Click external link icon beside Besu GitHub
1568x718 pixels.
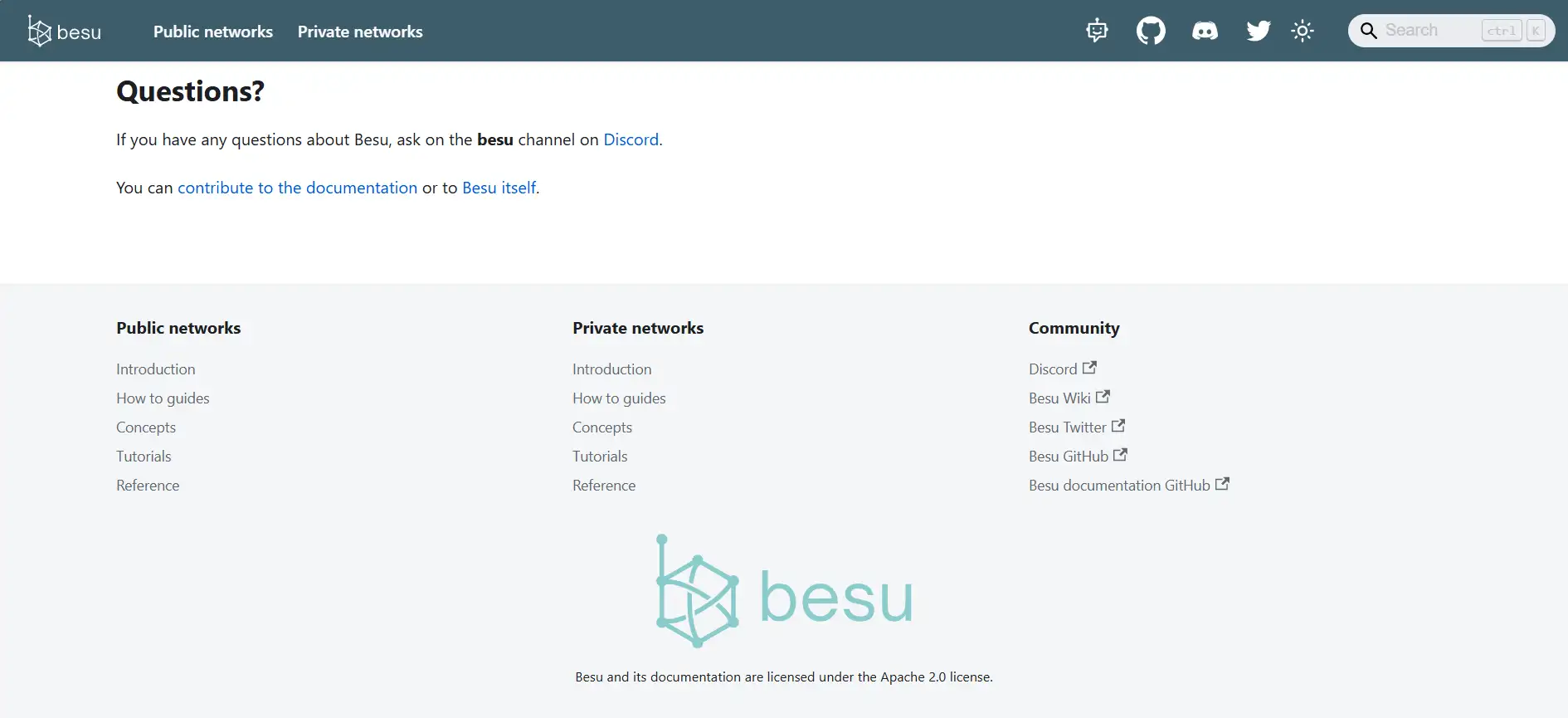click(x=1120, y=455)
